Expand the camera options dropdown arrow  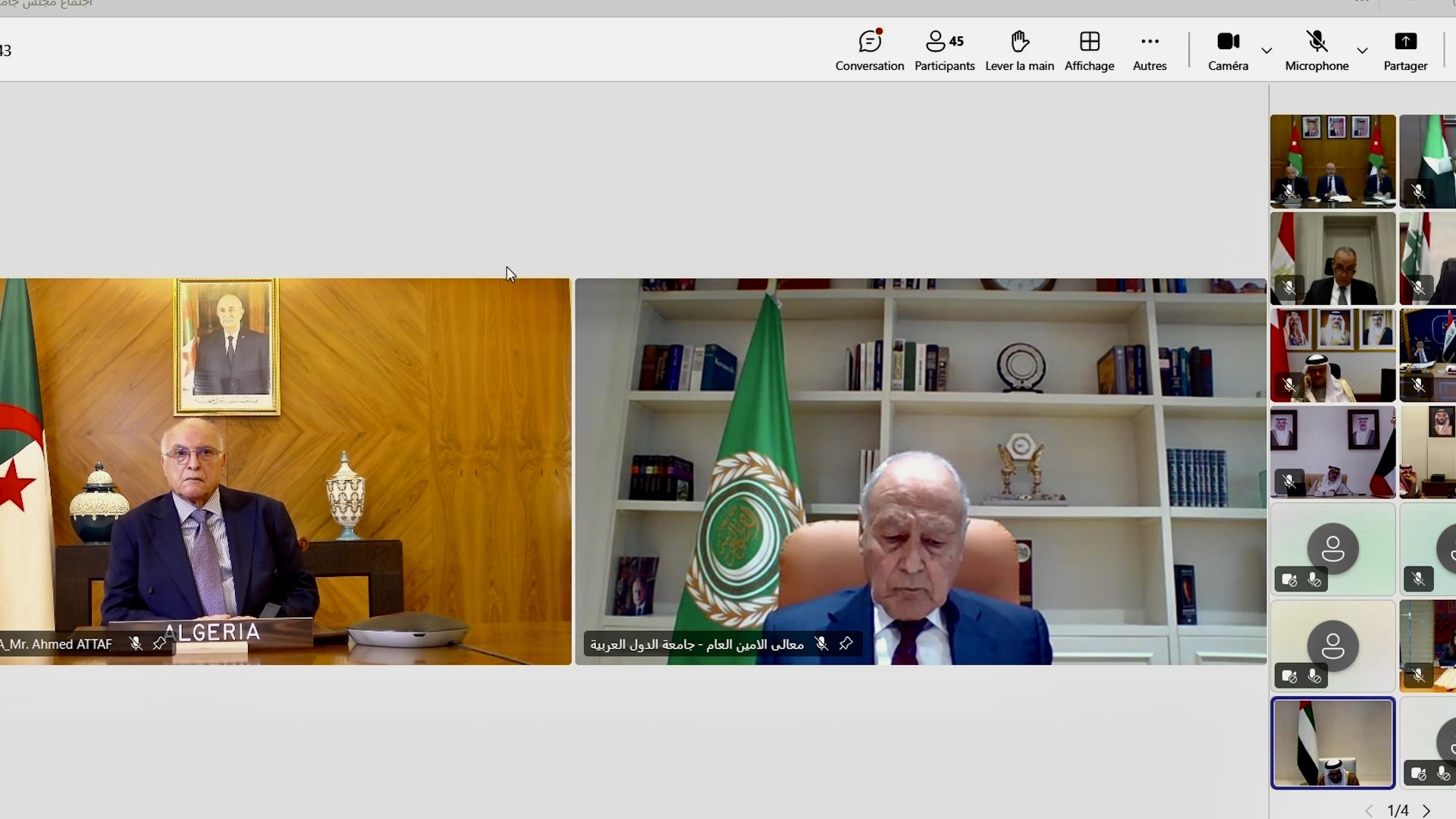click(x=1266, y=51)
